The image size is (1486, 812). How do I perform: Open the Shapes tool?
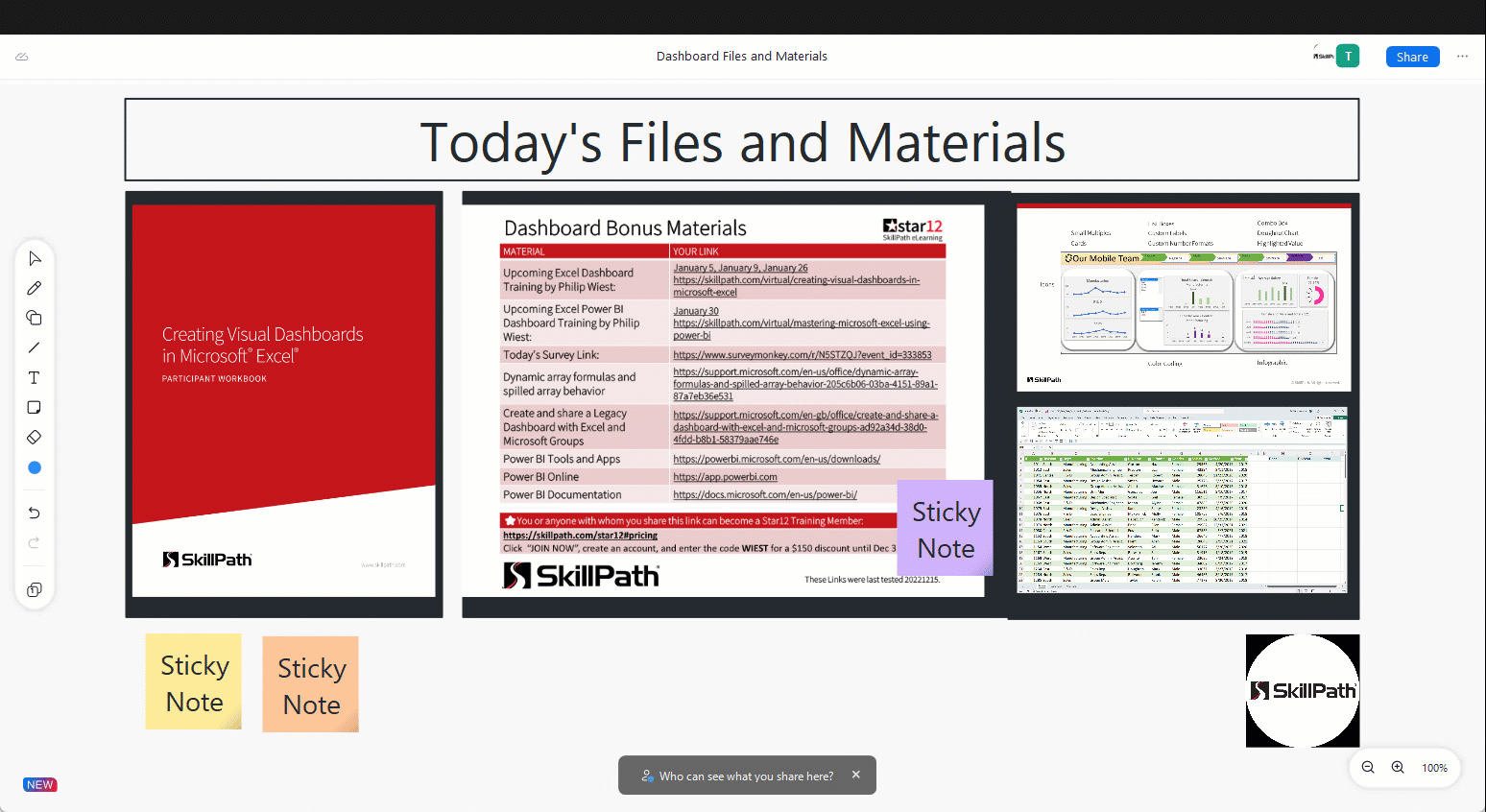click(35, 318)
